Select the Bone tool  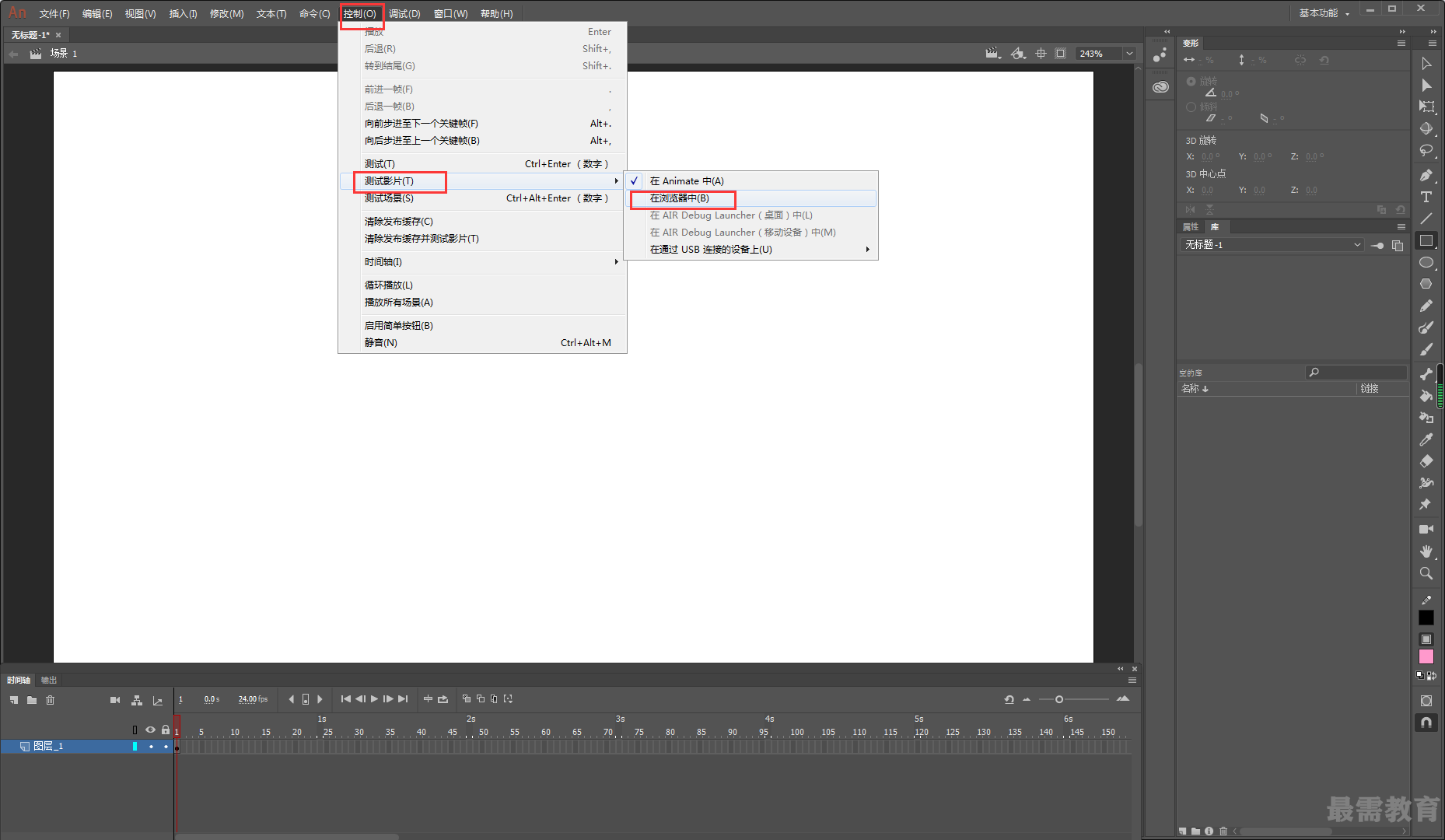tap(1426, 374)
